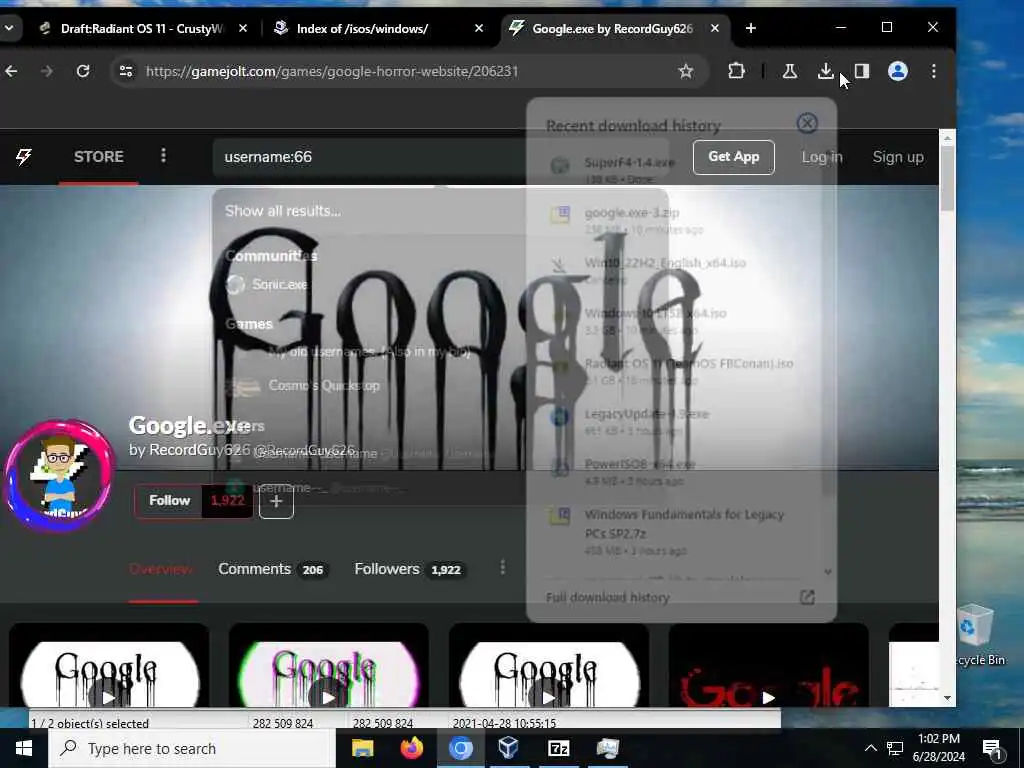Viewport: 1024px width, 768px height.
Task: Click Show all results in search dropdown
Action: 283,211
